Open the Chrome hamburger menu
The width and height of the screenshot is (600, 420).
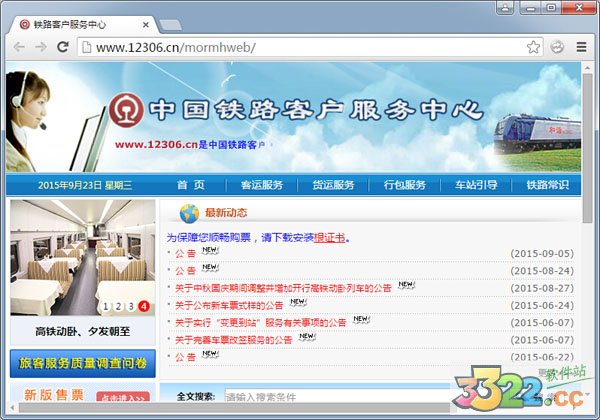coord(581,47)
